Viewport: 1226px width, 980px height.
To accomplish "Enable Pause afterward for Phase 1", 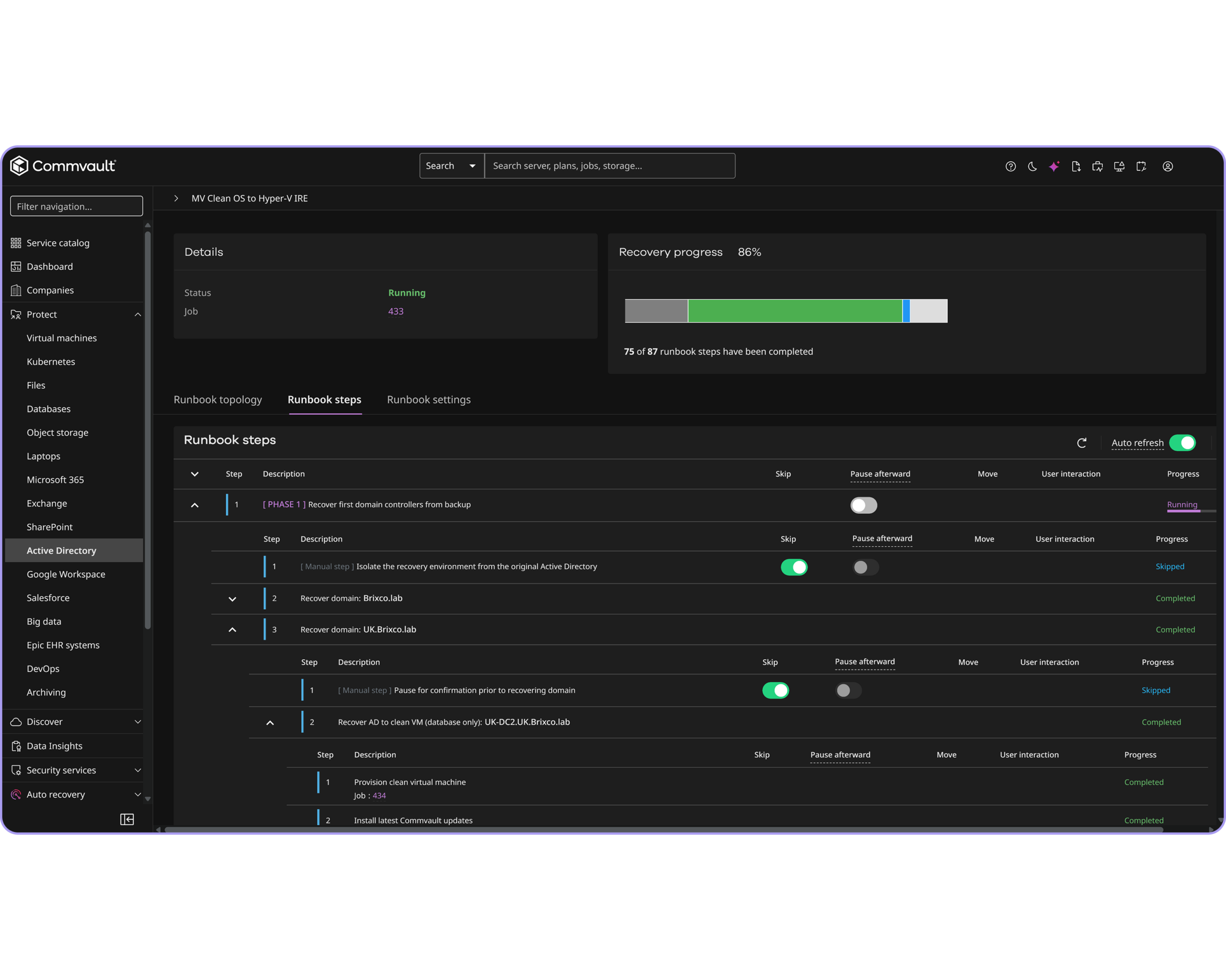I will 863,505.
